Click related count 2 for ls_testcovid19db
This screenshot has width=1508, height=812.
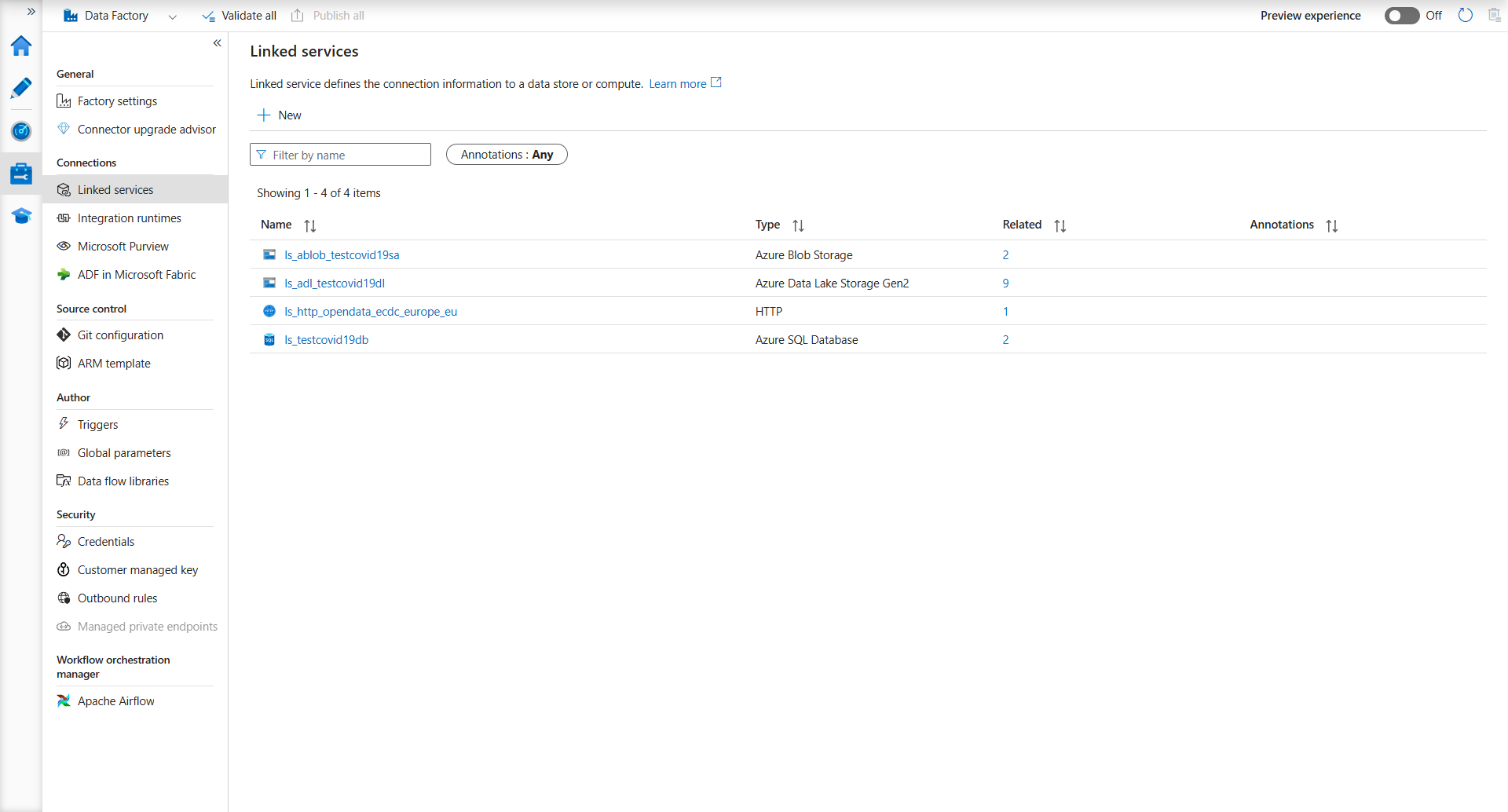pos(1005,340)
